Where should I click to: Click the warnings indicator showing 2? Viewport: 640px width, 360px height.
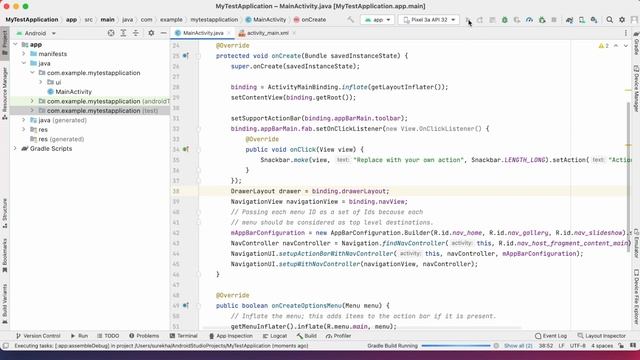[604, 46]
